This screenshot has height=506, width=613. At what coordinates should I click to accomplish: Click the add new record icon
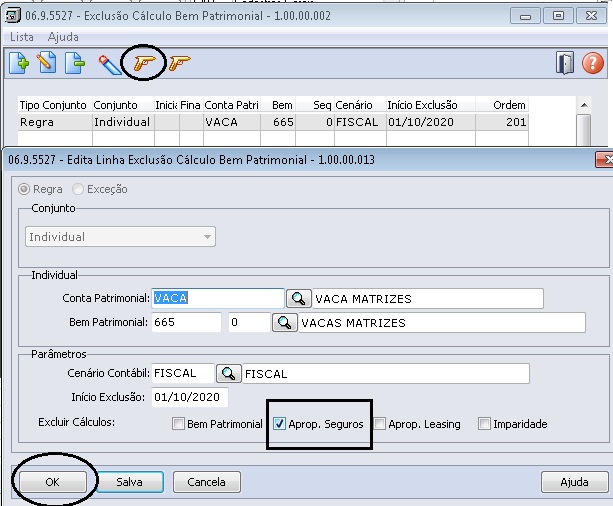click(19, 63)
